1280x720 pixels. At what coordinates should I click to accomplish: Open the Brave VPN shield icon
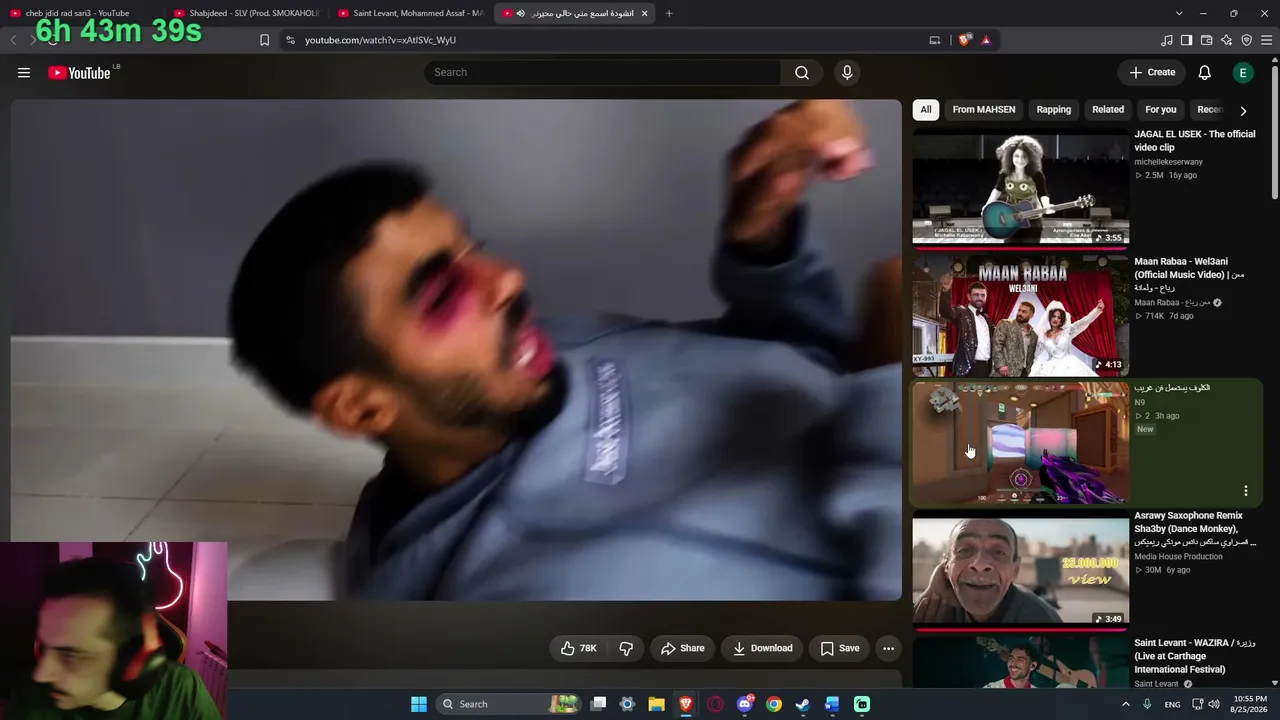pos(1246,40)
